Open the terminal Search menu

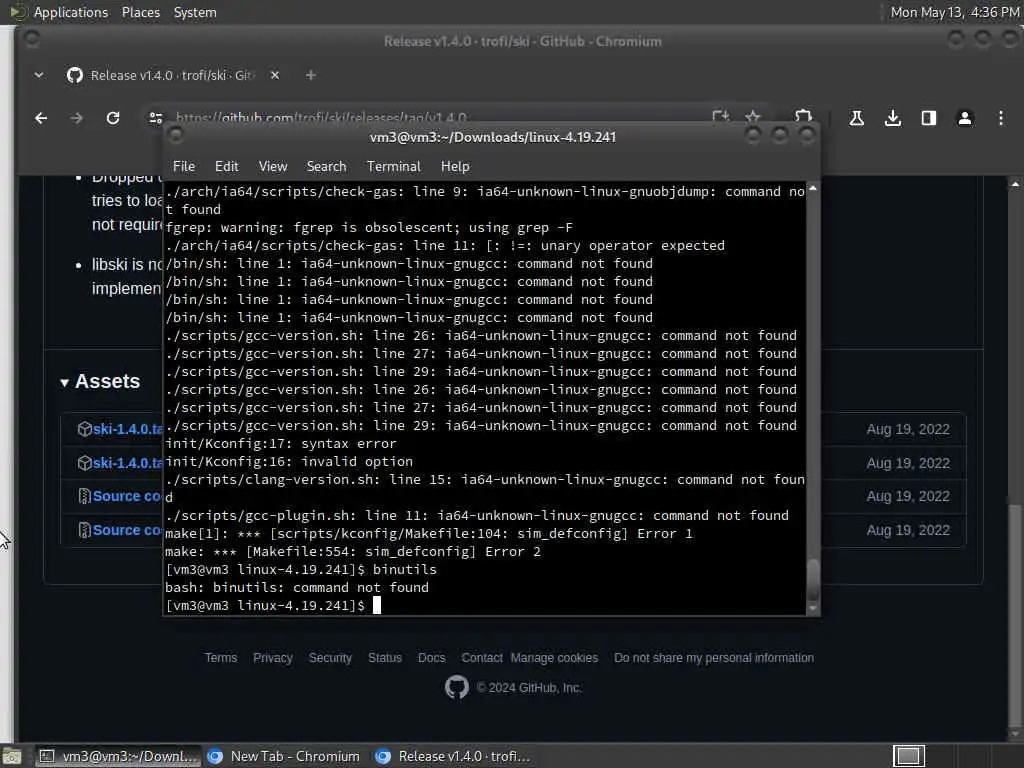[327, 167]
